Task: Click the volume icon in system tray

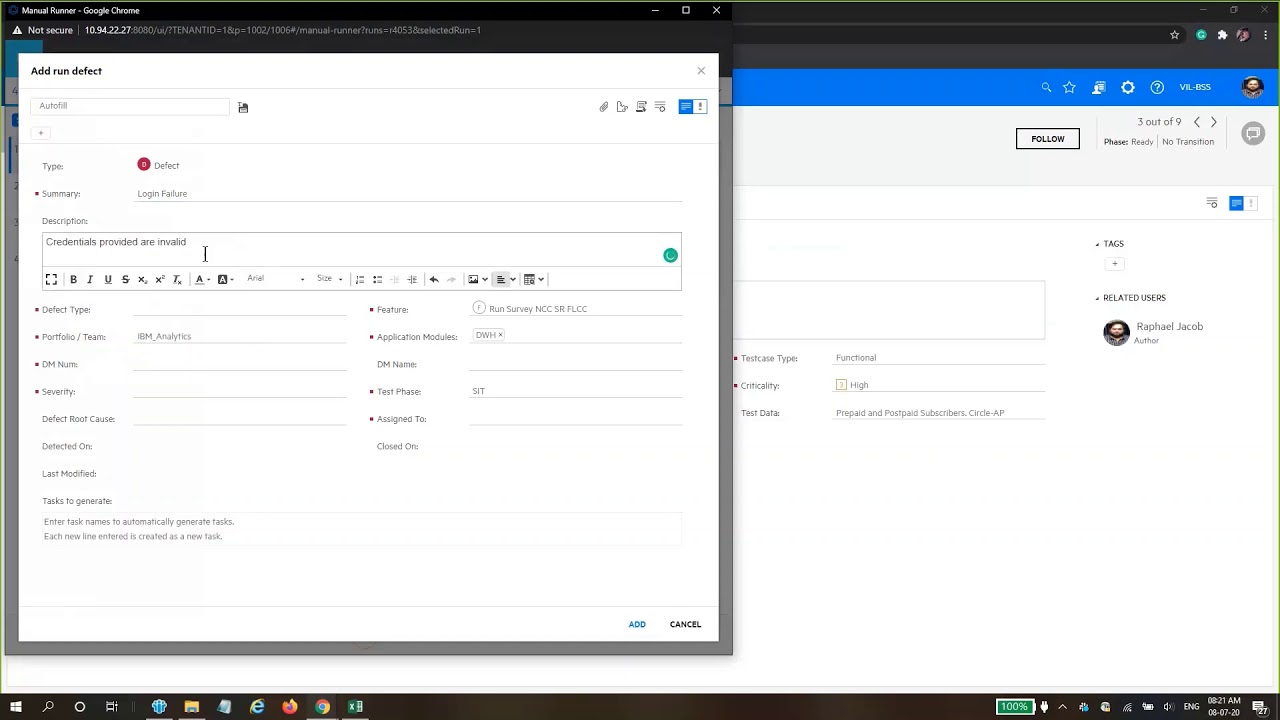Action: click(1168, 707)
